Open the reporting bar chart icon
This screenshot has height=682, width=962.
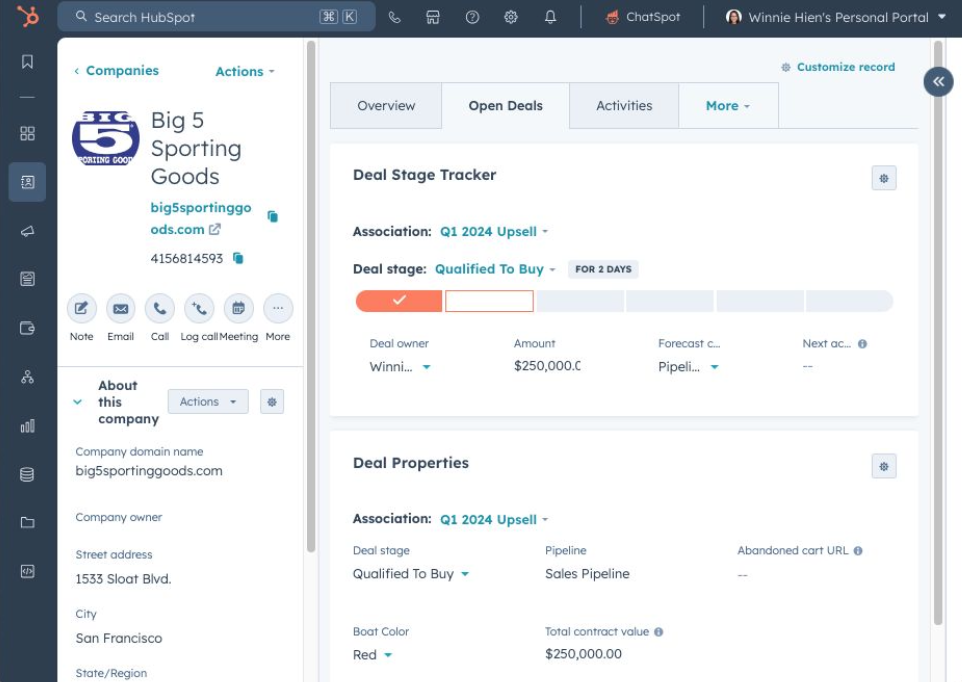coord(27,426)
